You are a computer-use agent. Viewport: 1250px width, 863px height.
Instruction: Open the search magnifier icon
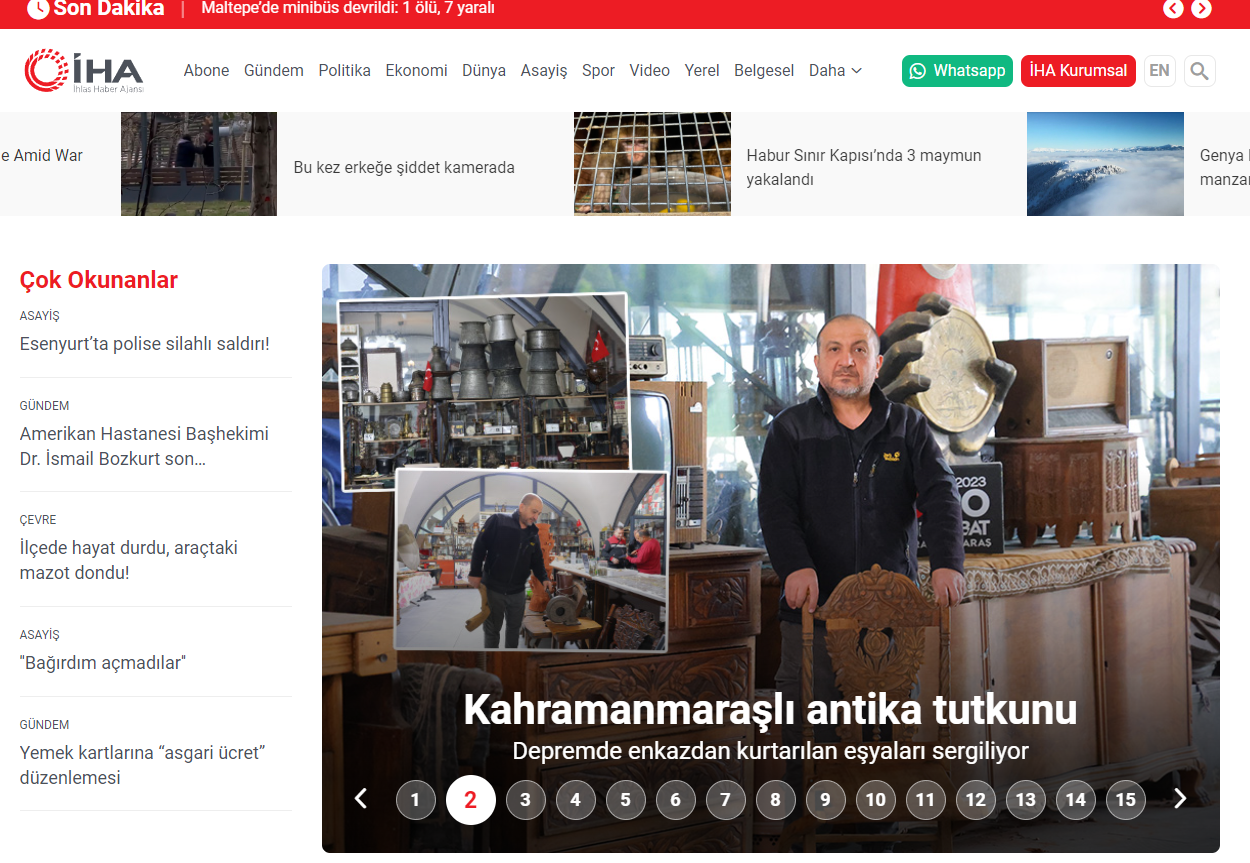coord(1200,71)
